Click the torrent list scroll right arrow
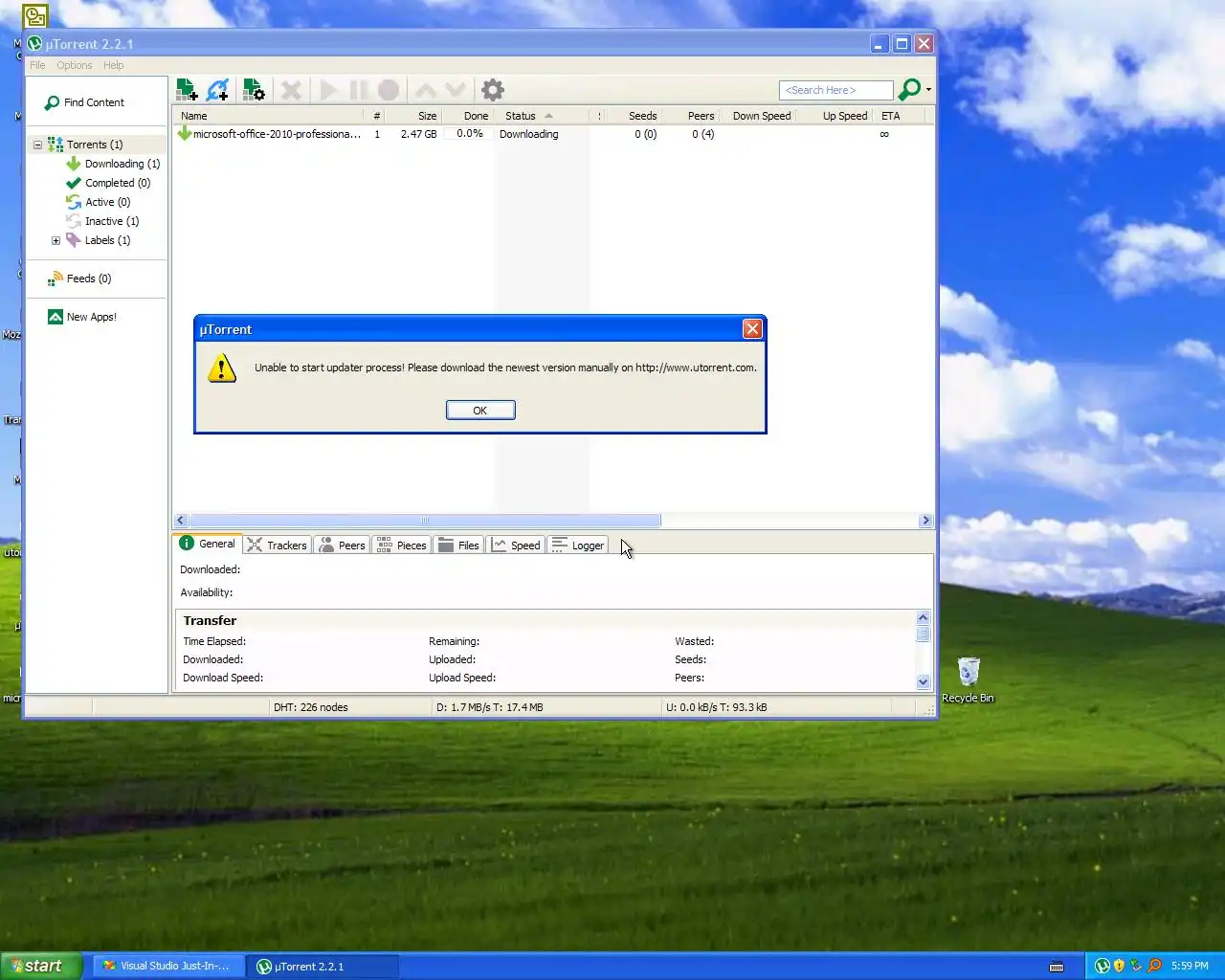This screenshot has width=1225, height=980. coord(925,521)
